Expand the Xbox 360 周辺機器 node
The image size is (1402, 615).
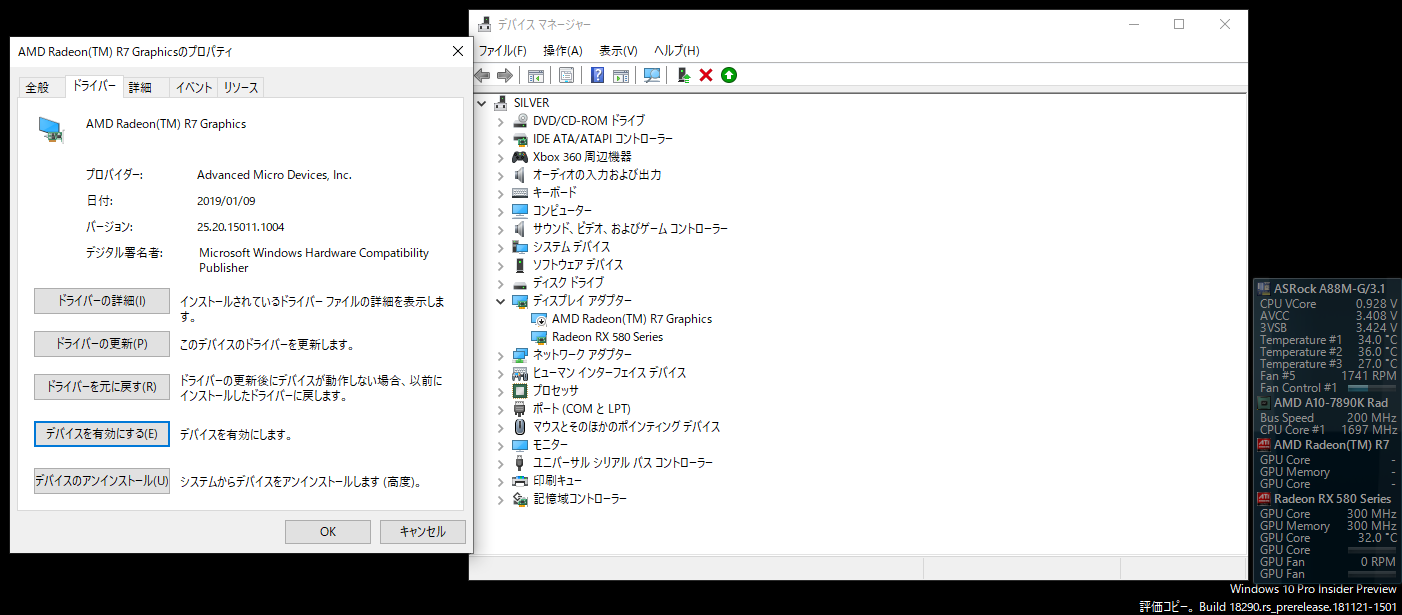click(x=500, y=157)
